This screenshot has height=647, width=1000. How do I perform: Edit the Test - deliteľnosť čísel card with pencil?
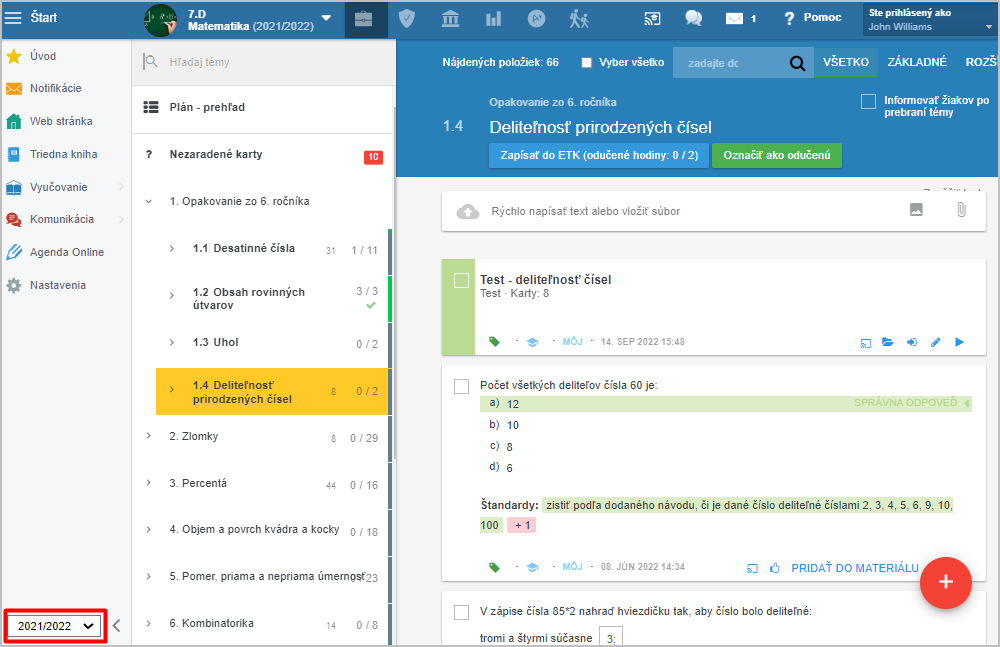coord(936,342)
